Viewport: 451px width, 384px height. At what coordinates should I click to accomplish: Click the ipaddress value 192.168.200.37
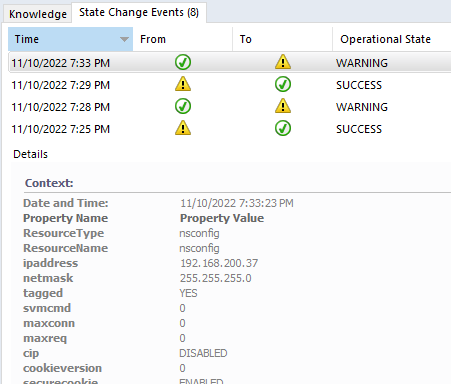point(219,263)
